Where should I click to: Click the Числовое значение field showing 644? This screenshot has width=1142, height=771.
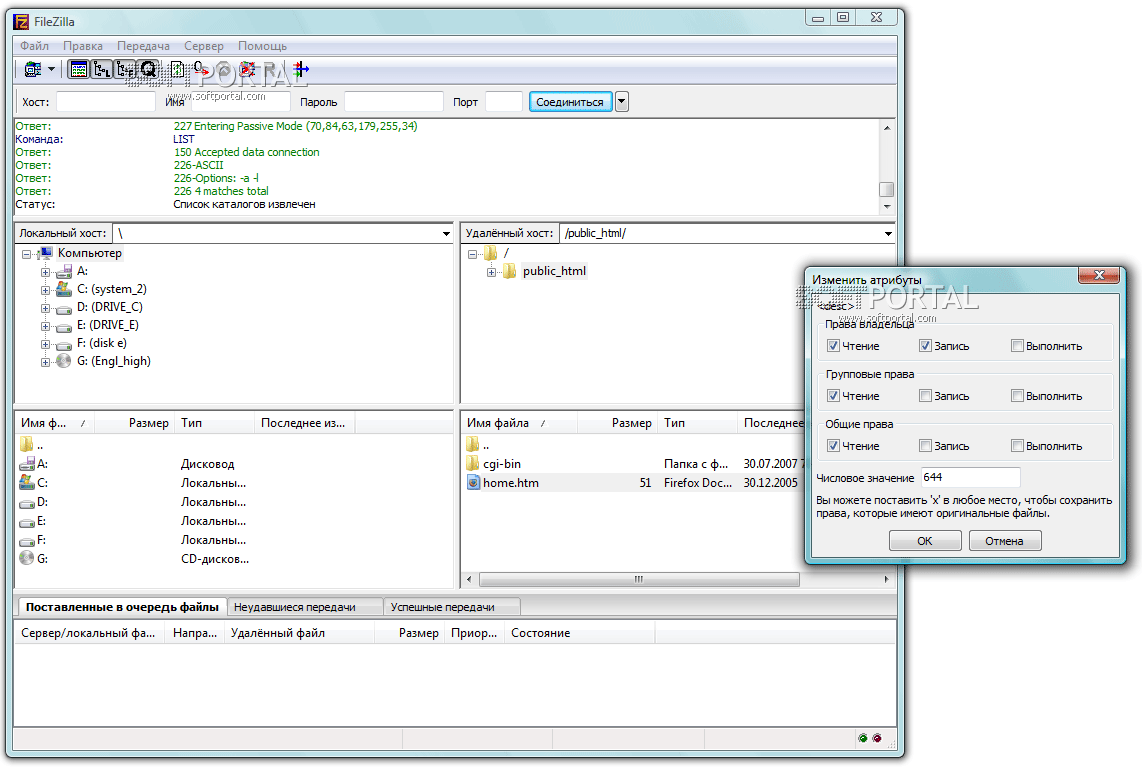(970, 478)
